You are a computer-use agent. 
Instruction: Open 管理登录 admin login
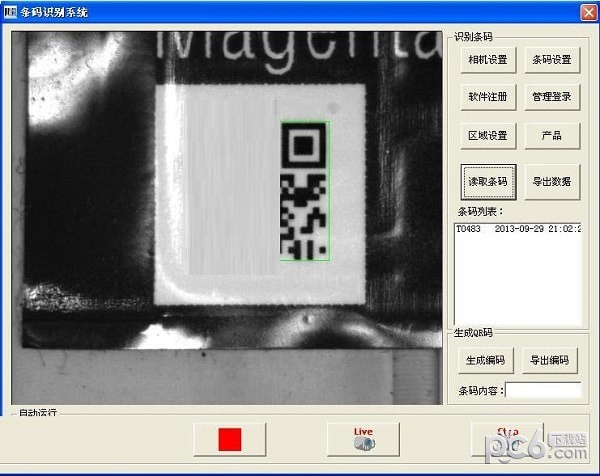click(551, 98)
